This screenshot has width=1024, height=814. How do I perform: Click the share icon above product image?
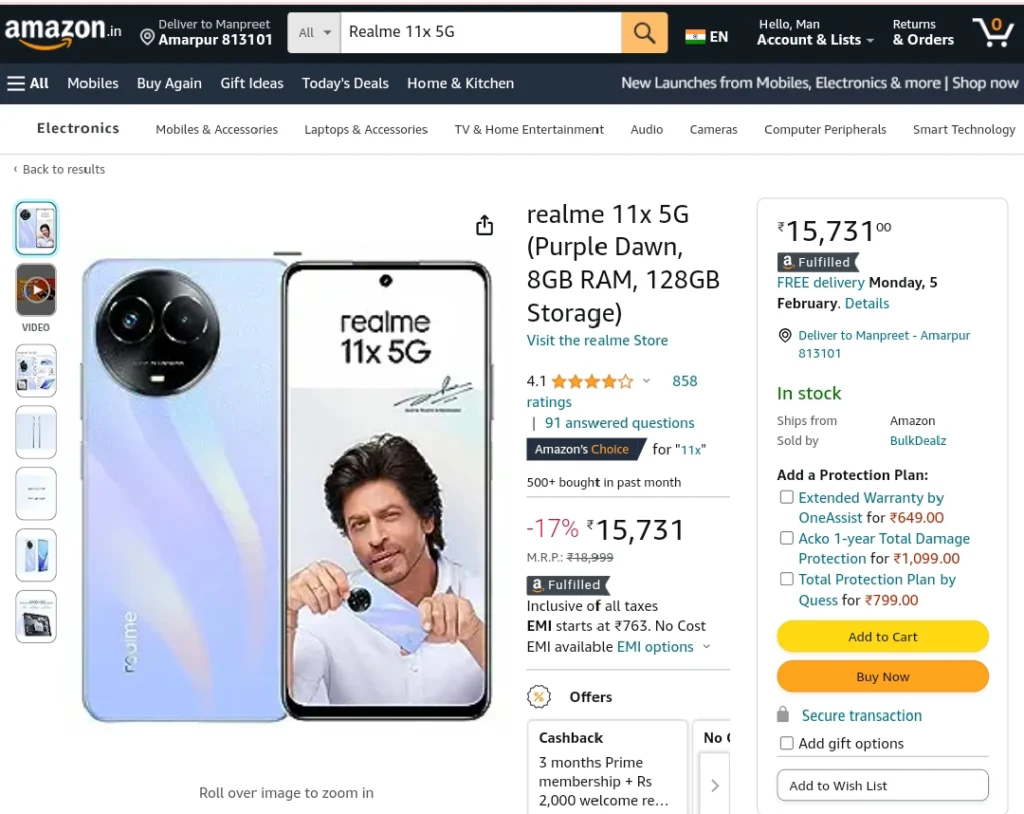click(484, 225)
